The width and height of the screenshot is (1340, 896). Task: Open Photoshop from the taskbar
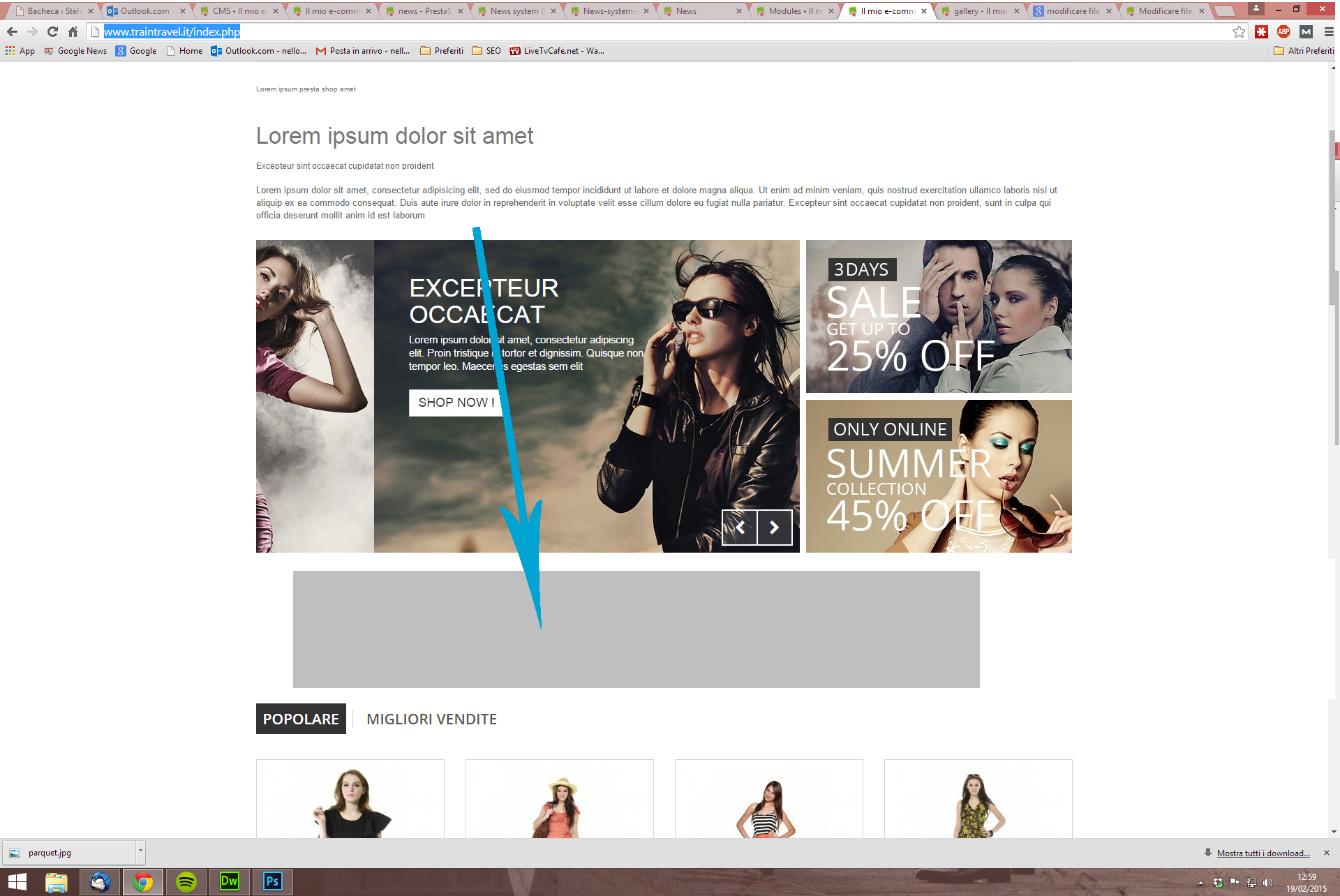click(272, 881)
